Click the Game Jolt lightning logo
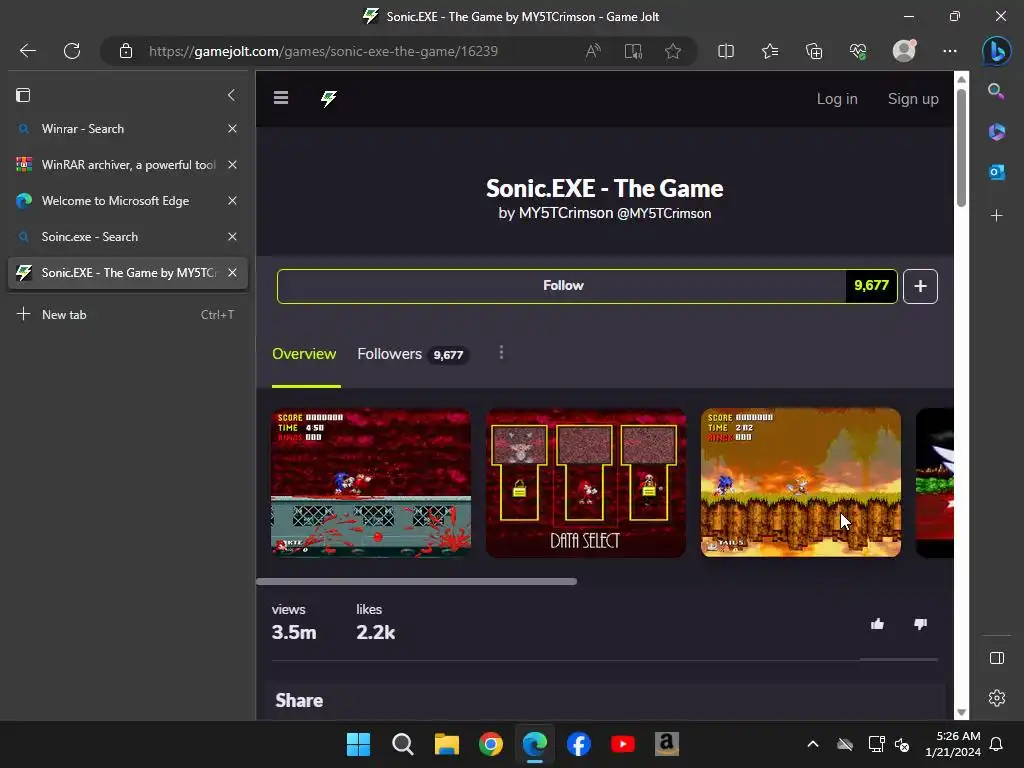The image size is (1024, 768). (328, 98)
